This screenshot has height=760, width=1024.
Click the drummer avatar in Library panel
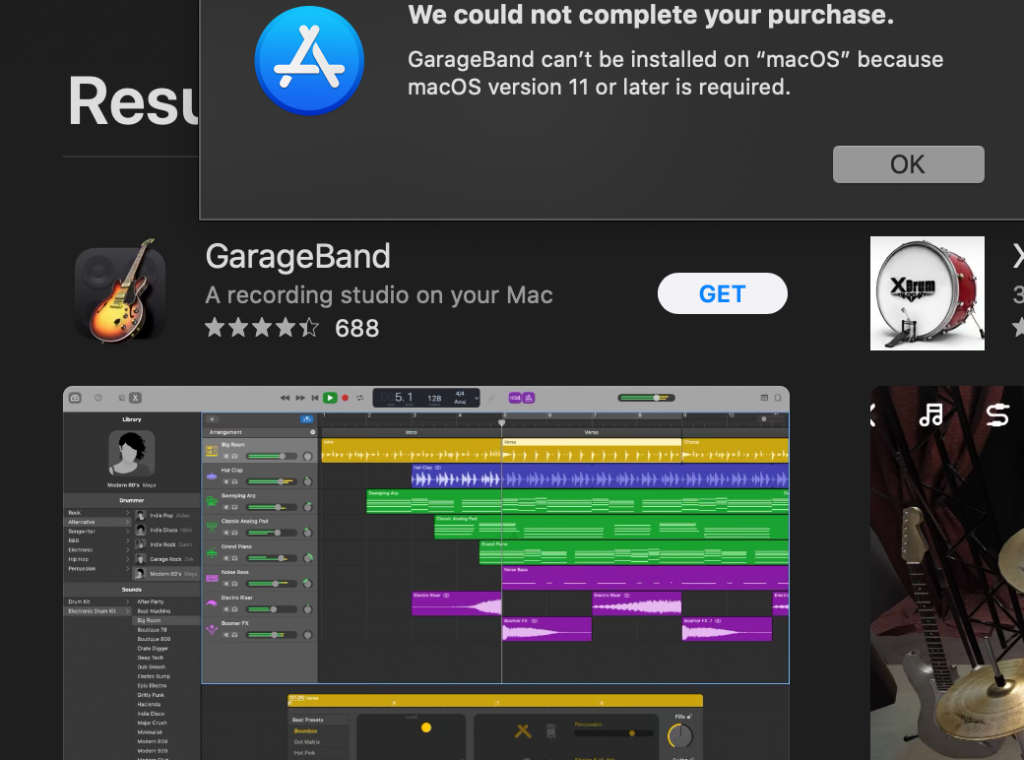tap(131, 453)
